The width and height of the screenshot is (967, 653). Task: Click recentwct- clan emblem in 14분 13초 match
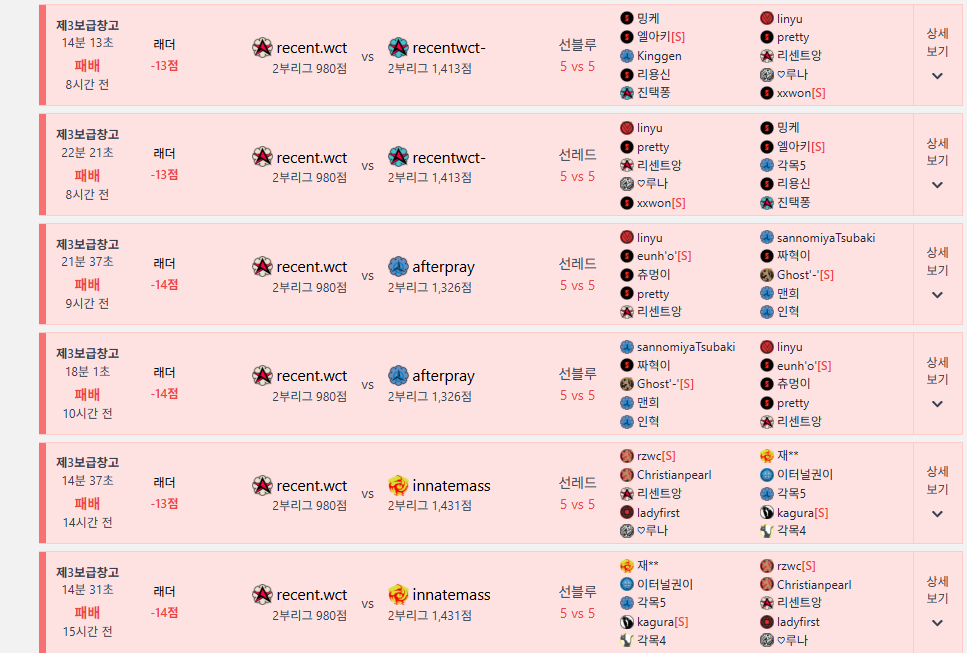pos(398,47)
